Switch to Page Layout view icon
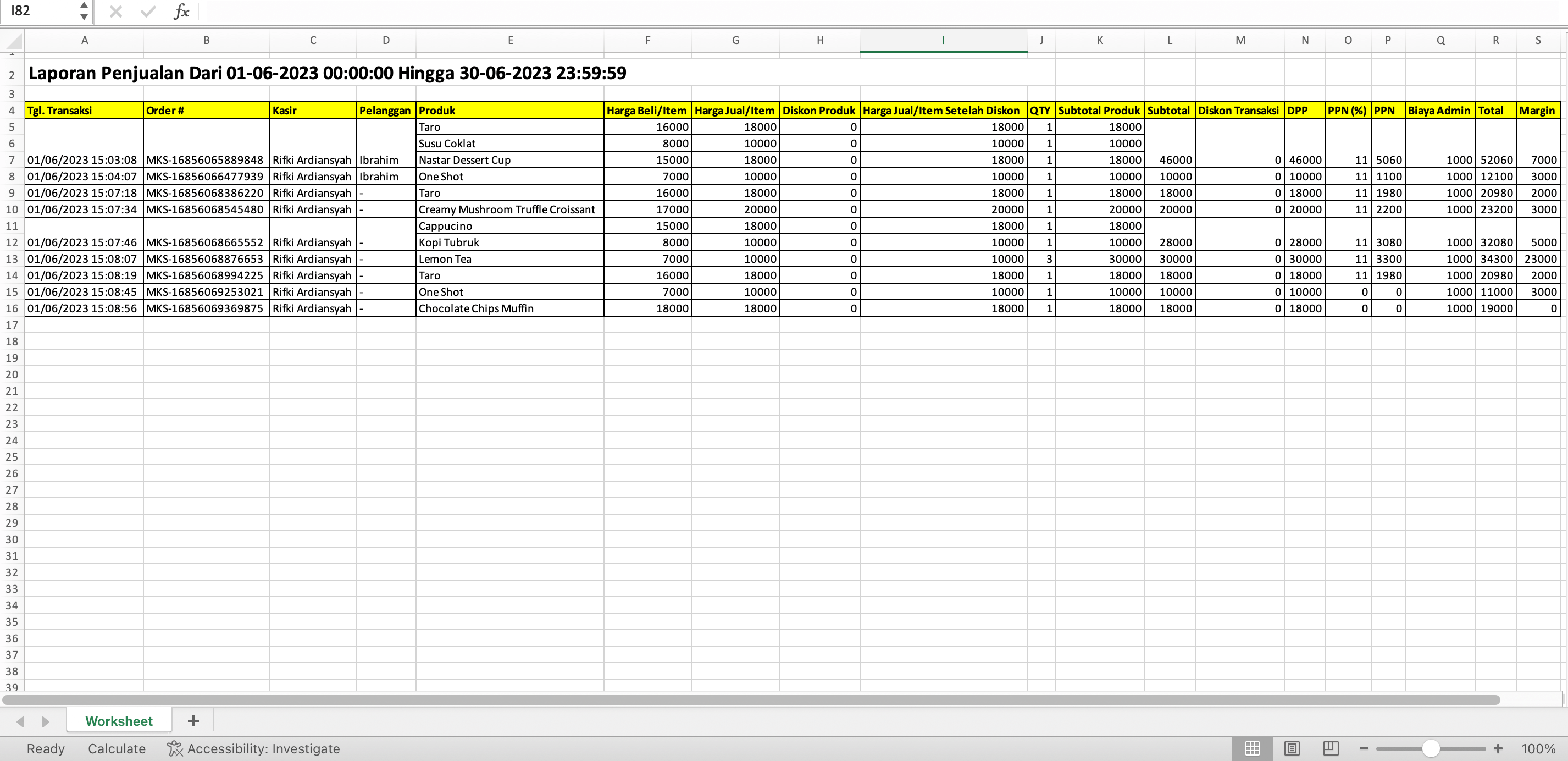The width and height of the screenshot is (1568, 761). [x=1292, y=748]
